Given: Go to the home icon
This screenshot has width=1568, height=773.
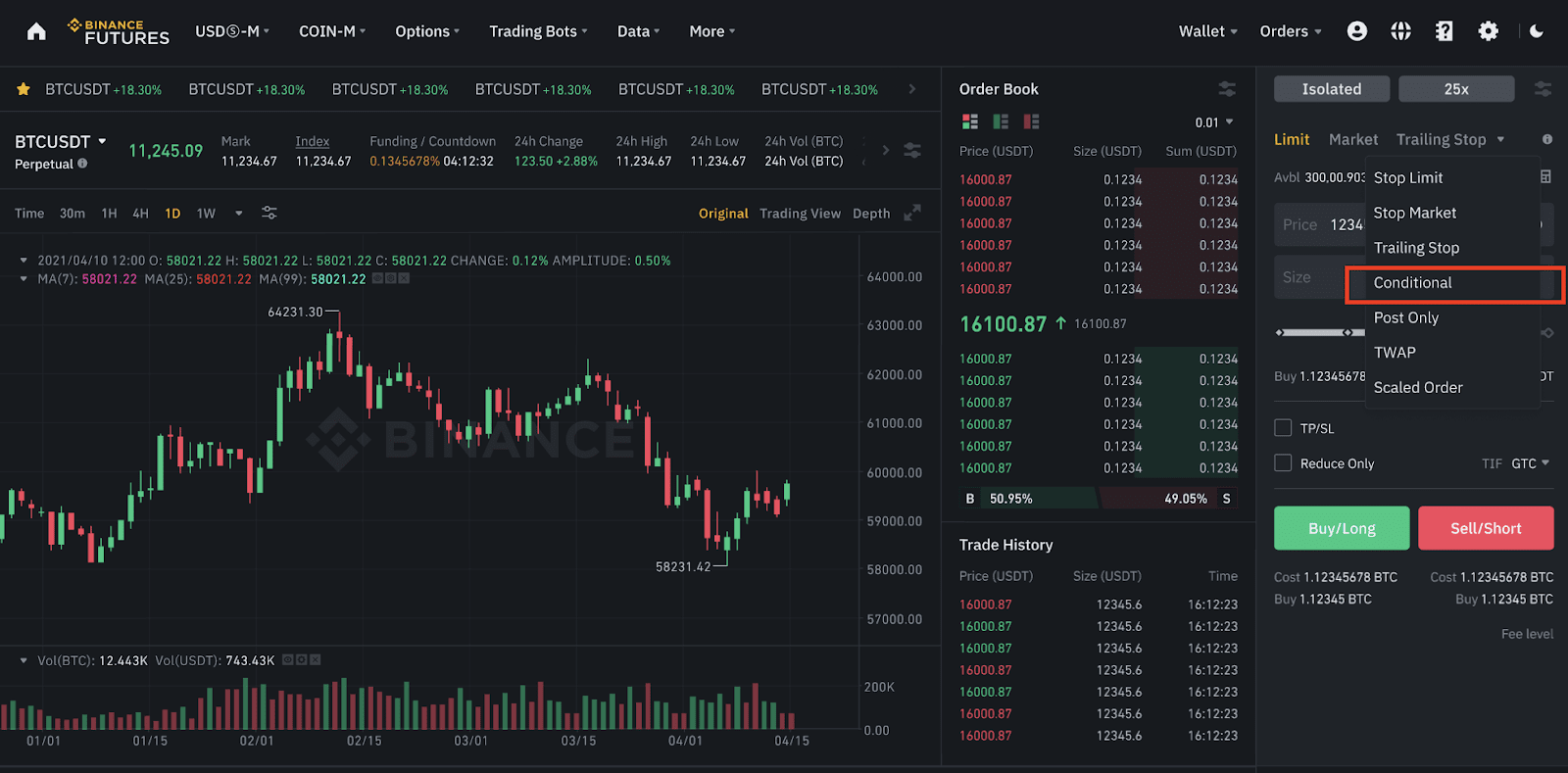Looking at the screenshot, I should click(36, 31).
